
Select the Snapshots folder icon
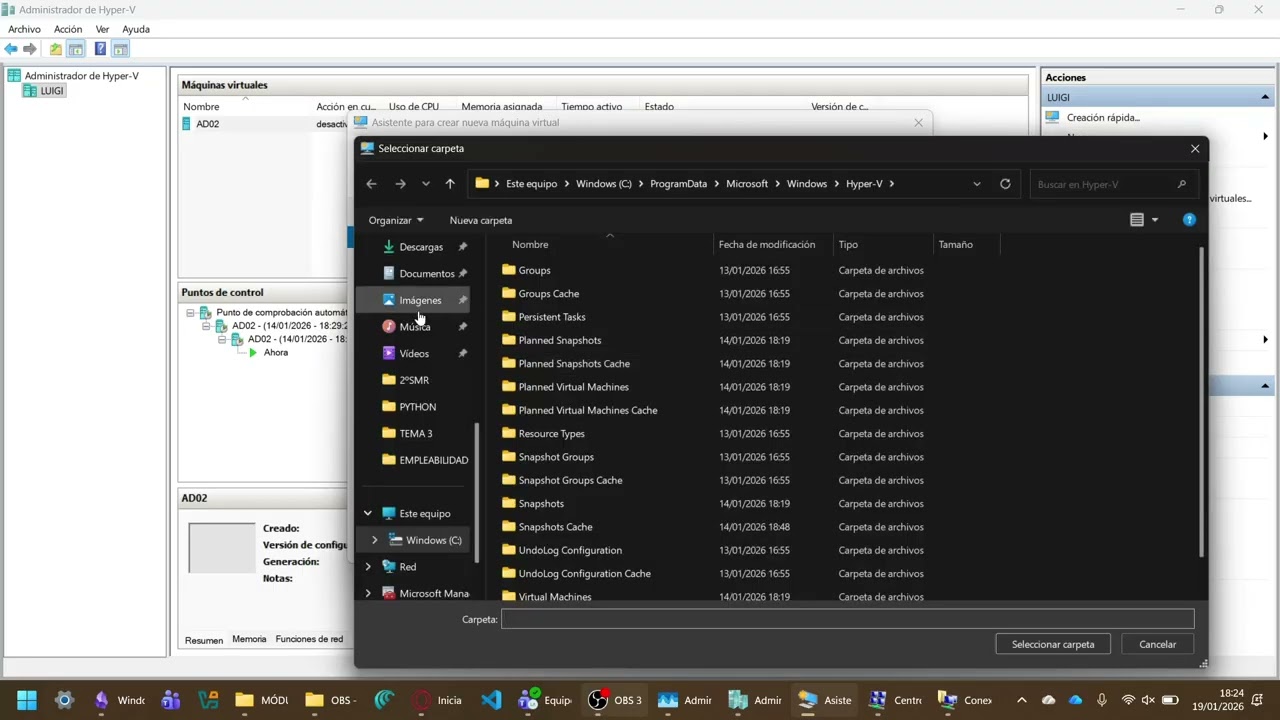(x=509, y=503)
